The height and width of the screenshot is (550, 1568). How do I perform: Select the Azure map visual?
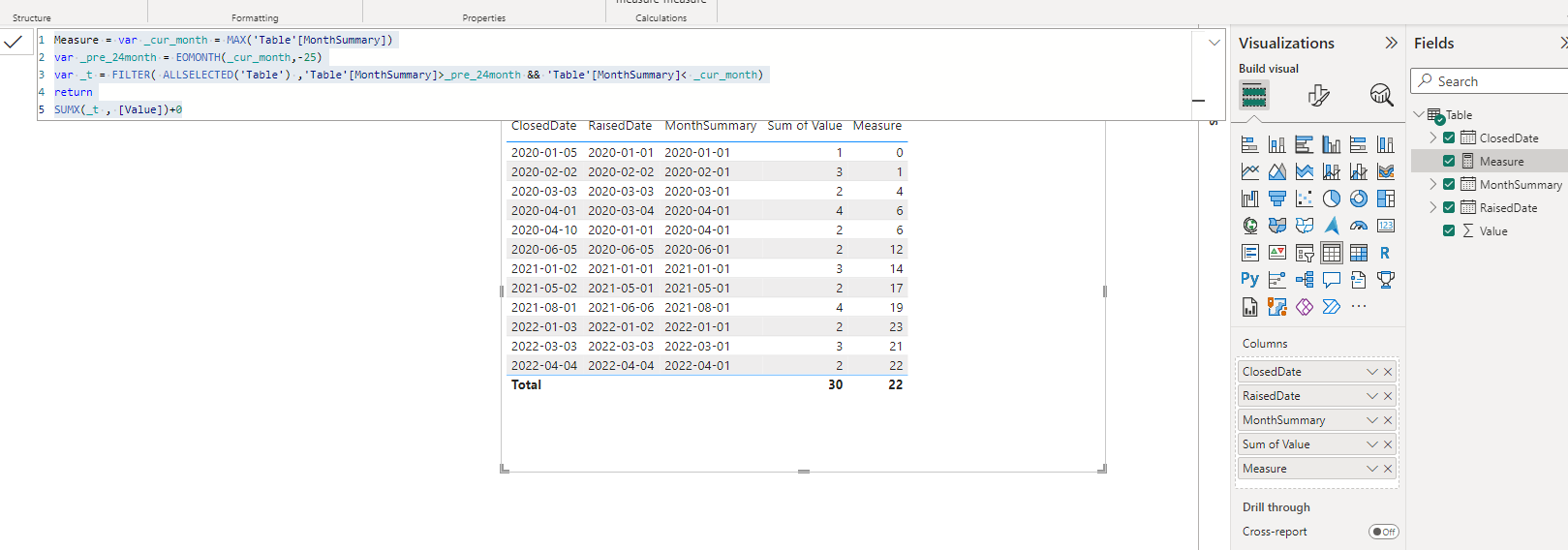coord(1332,226)
